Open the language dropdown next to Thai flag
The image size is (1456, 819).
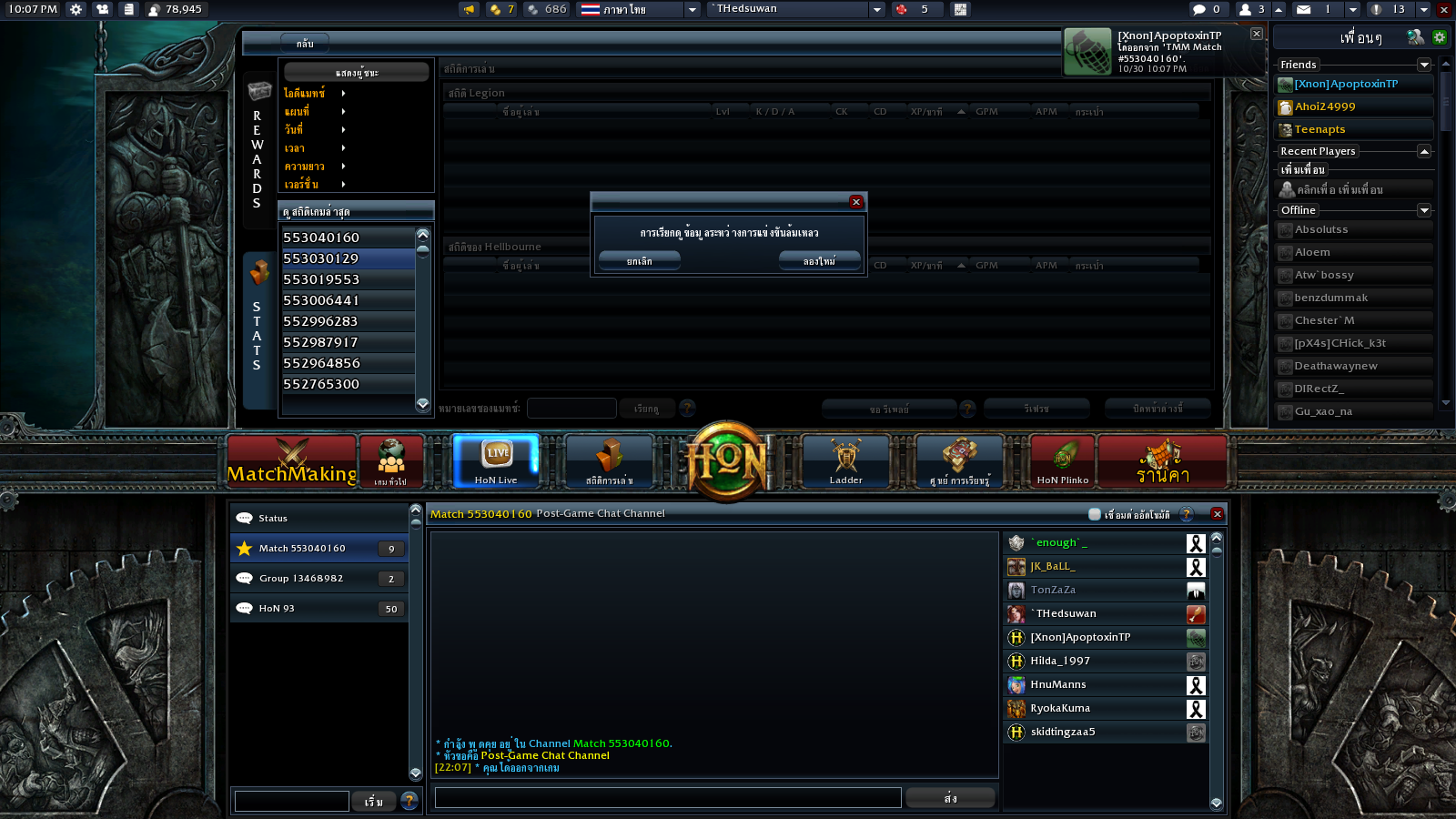pyautogui.click(x=693, y=9)
